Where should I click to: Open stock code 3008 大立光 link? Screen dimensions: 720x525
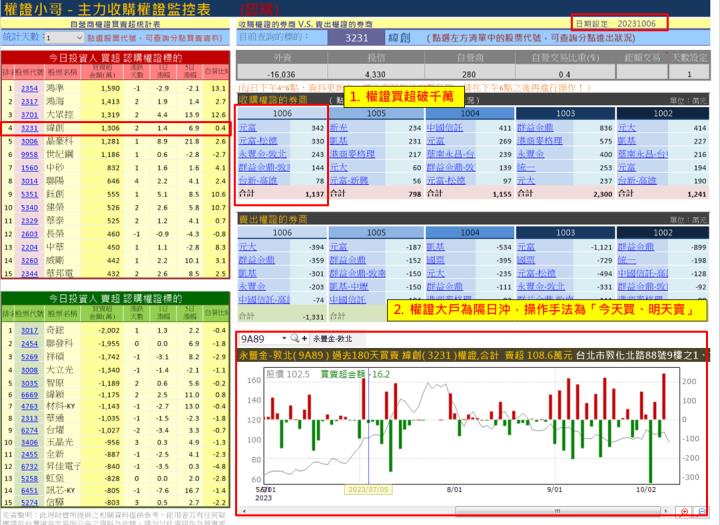pos(29,370)
